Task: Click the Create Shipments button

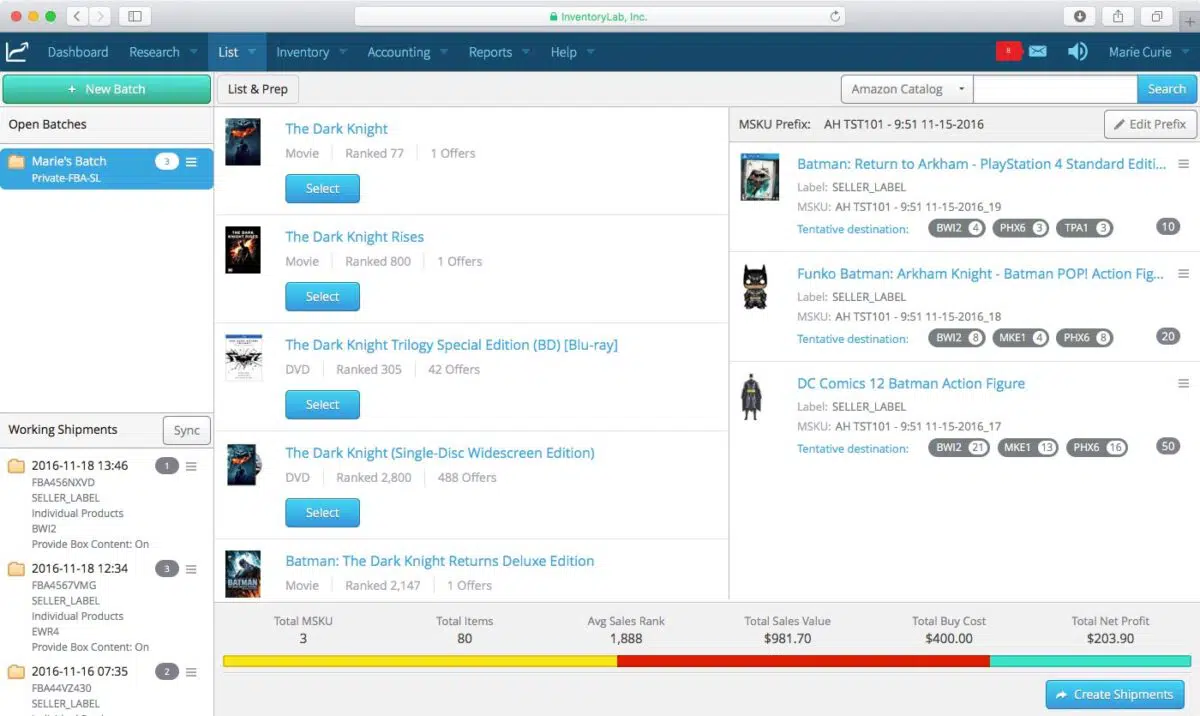Action: [x=1115, y=694]
